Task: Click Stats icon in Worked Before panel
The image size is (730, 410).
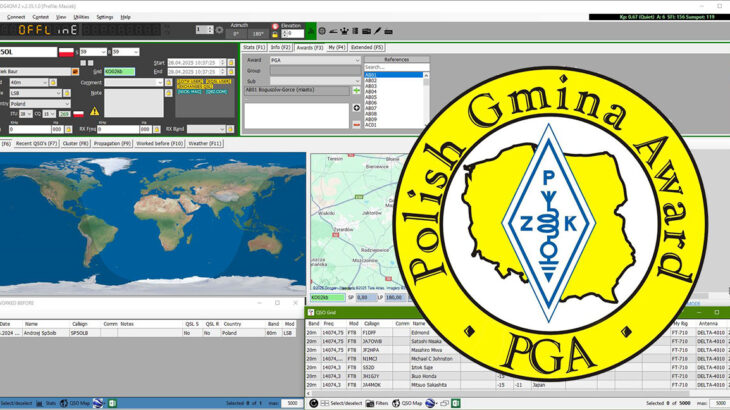Action: click(50, 403)
